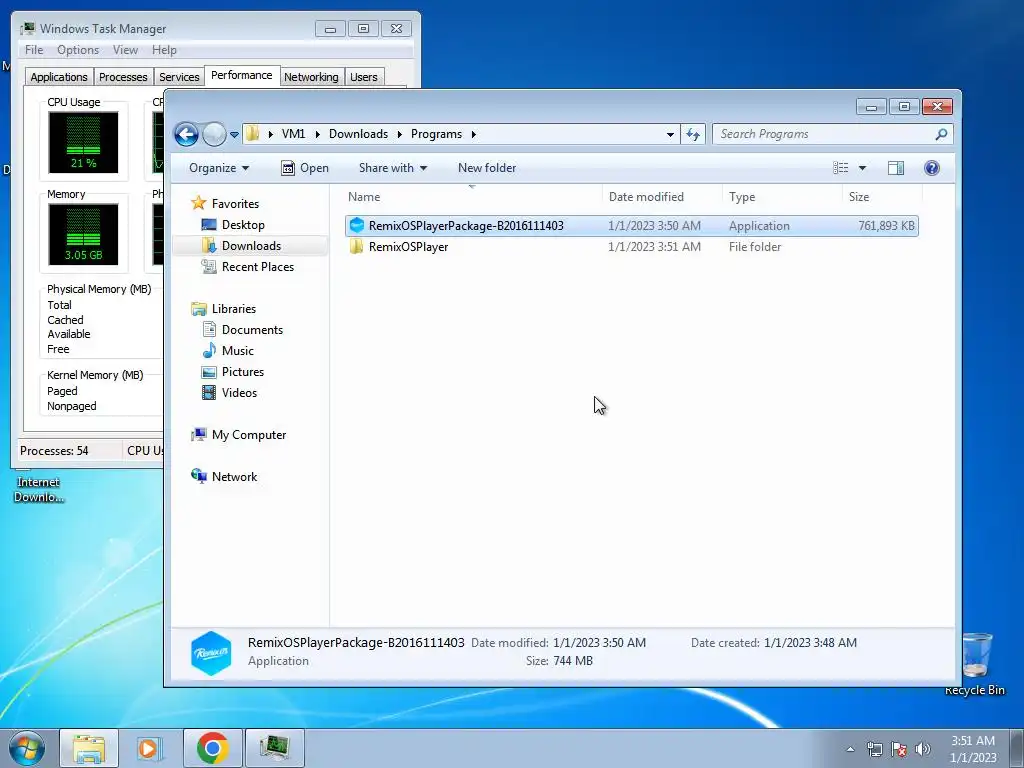Select Downloads in the address breadcrumb
1024x768 pixels.
[358, 134]
